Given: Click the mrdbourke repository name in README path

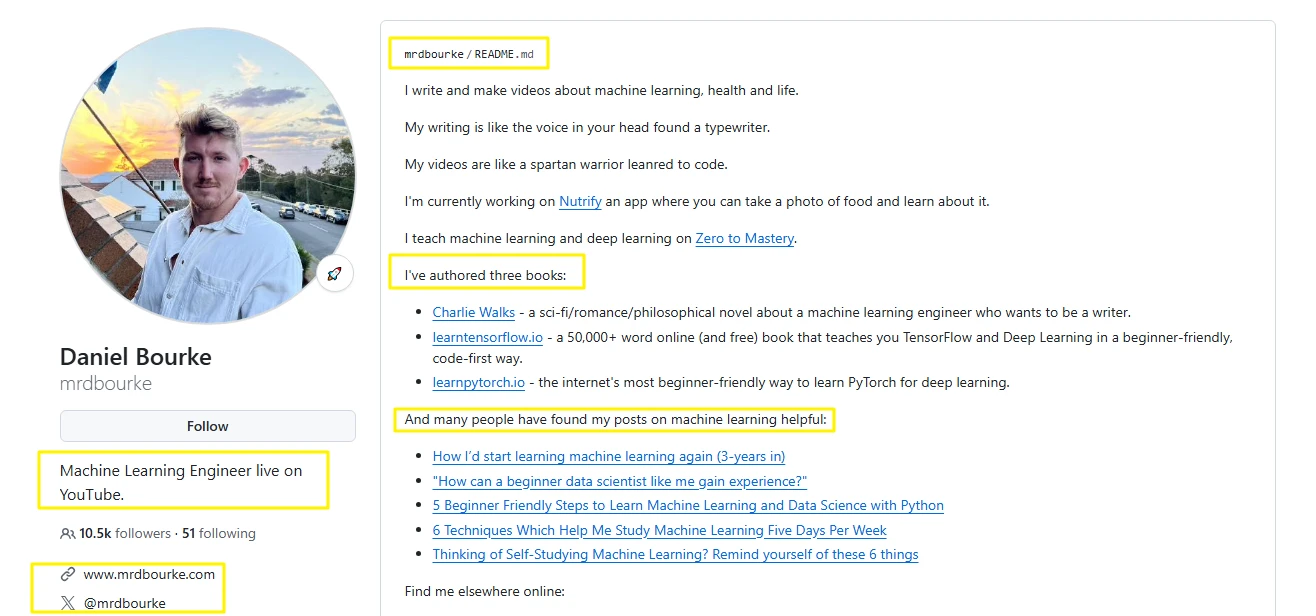Looking at the screenshot, I should click(434, 54).
